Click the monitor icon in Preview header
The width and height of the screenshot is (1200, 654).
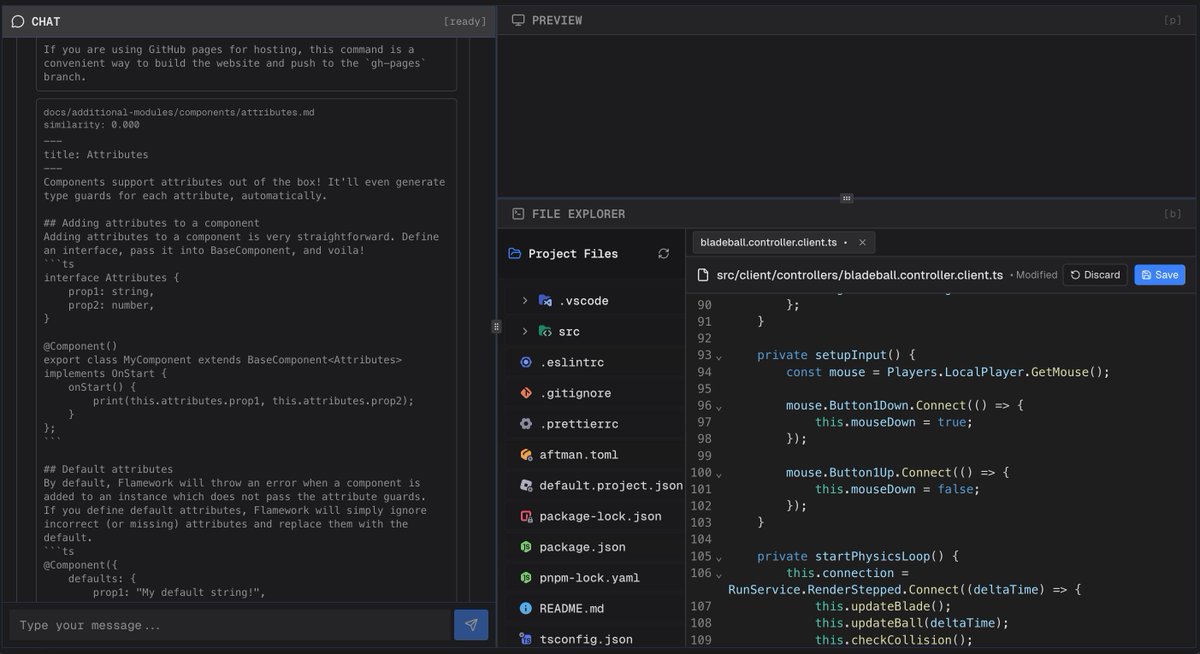click(518, 20)
